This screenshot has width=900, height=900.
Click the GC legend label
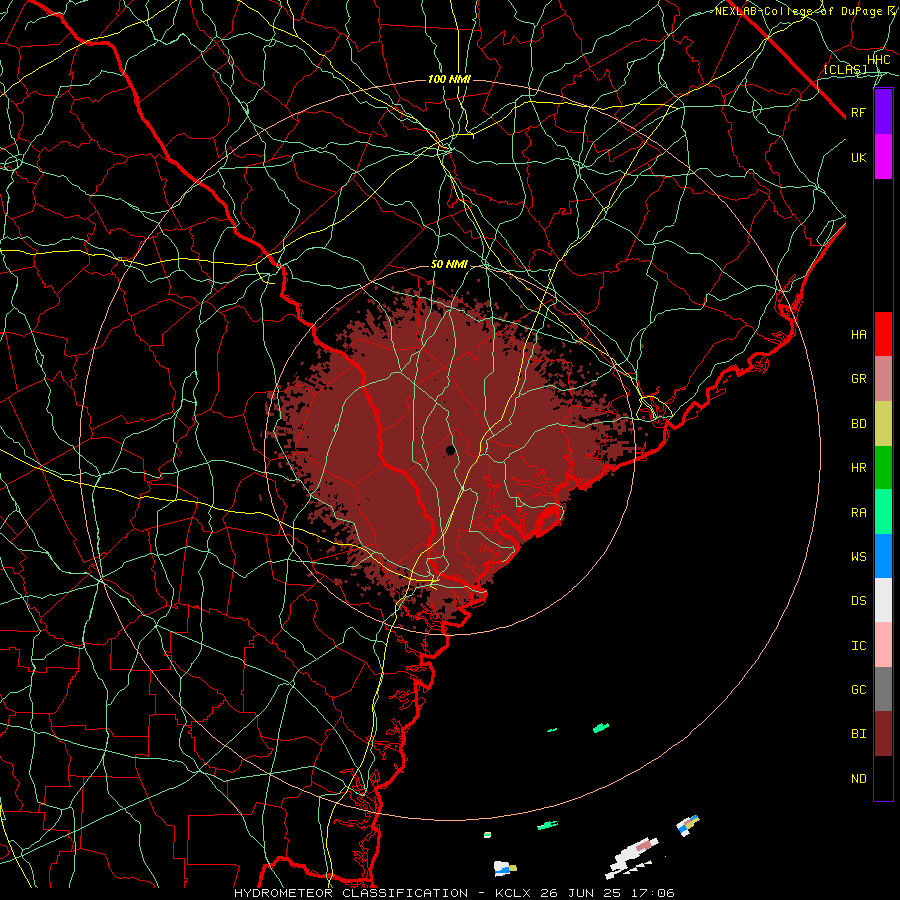[858, 689]
